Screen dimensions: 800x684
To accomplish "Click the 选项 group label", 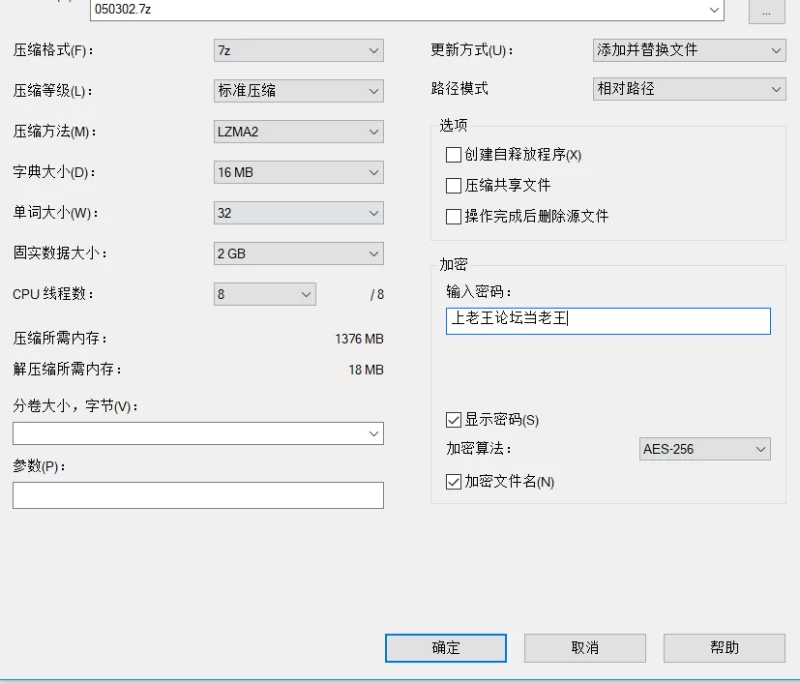I will 453,125.
